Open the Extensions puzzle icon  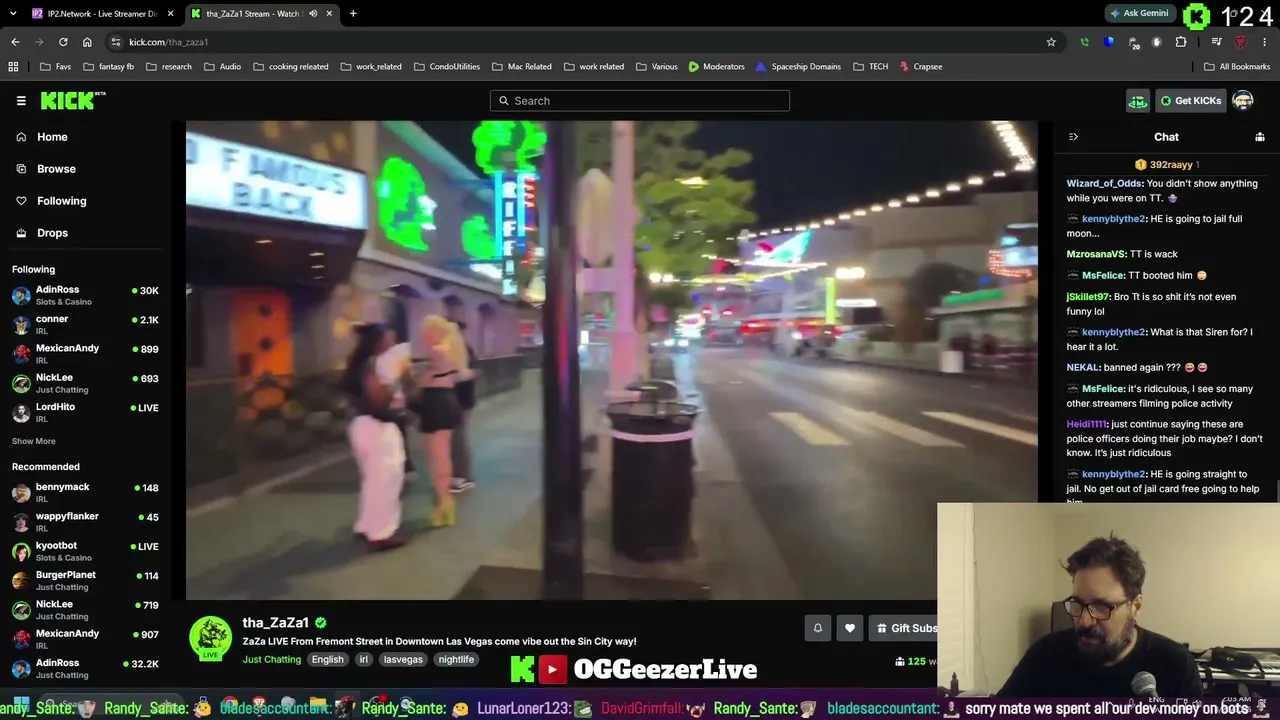pyautogui.click(x=1181, y=42)
